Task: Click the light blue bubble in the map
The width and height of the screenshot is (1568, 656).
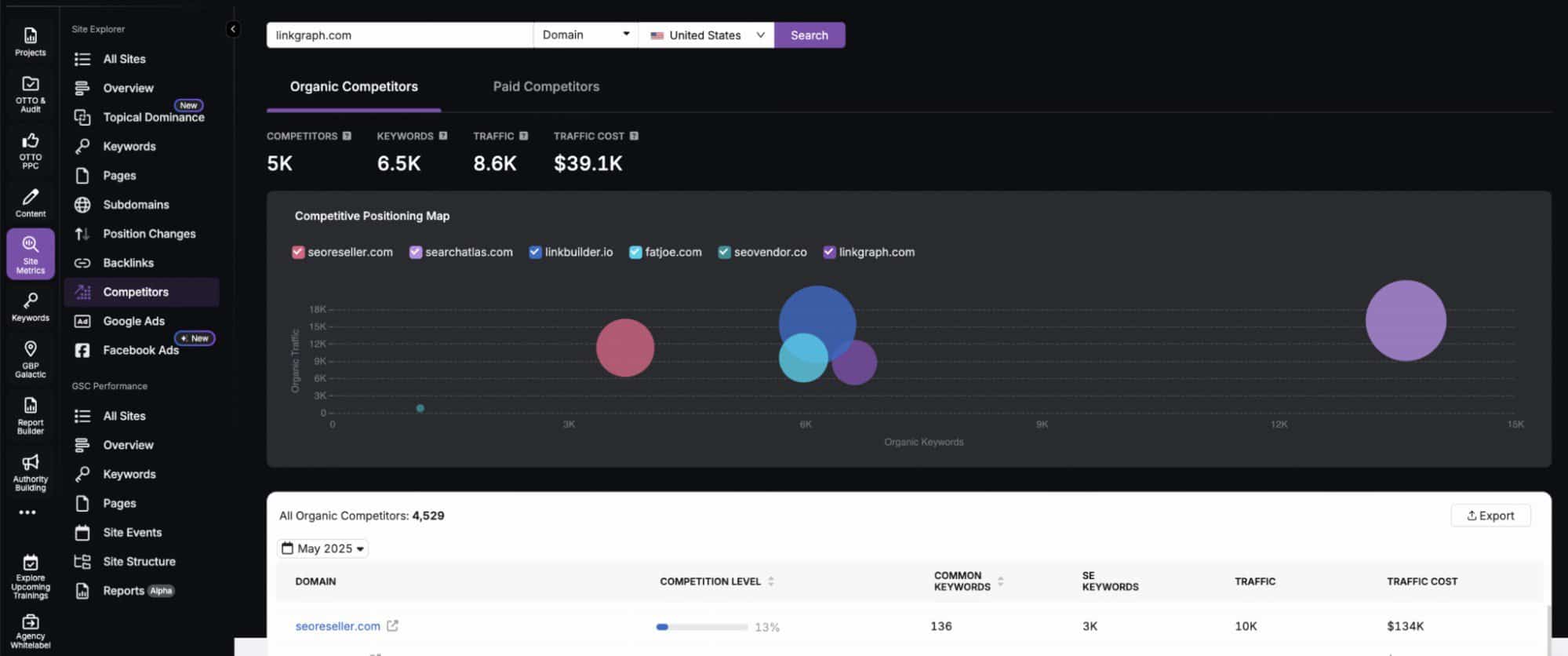Action: point(803,358)
